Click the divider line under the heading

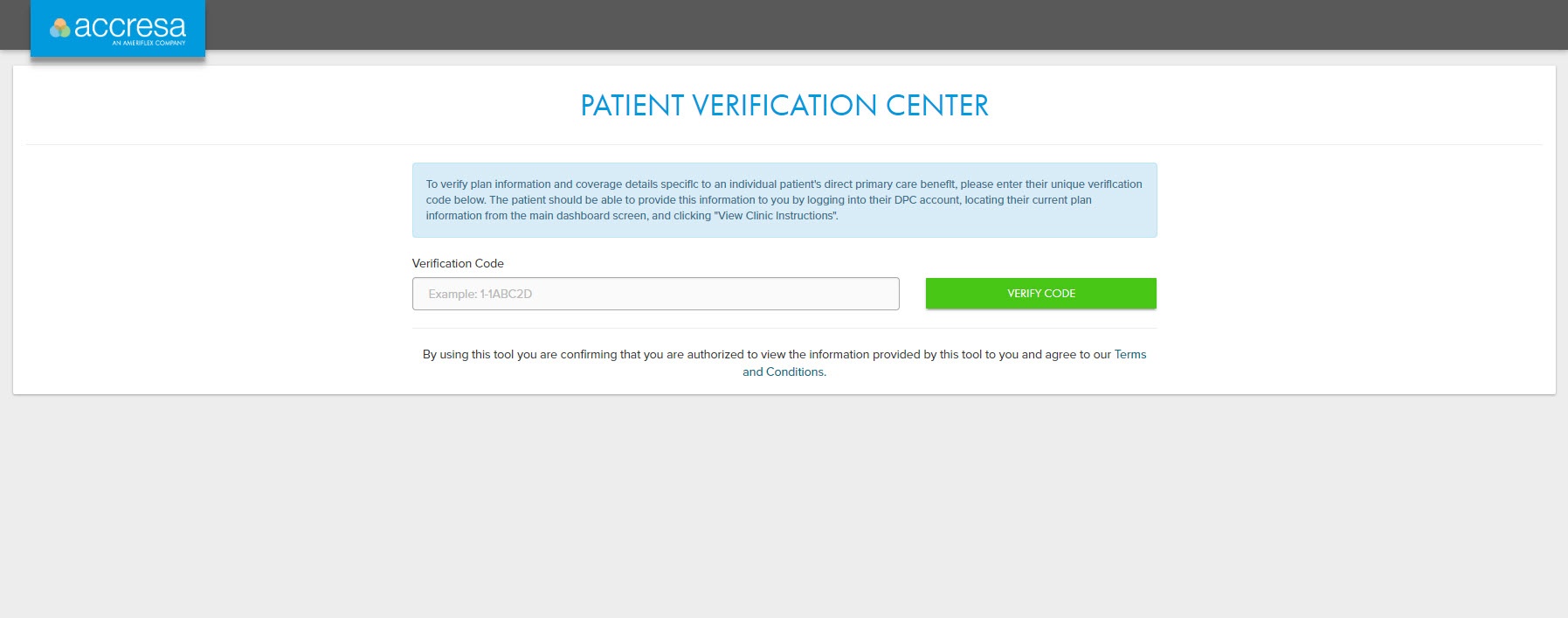784,144
